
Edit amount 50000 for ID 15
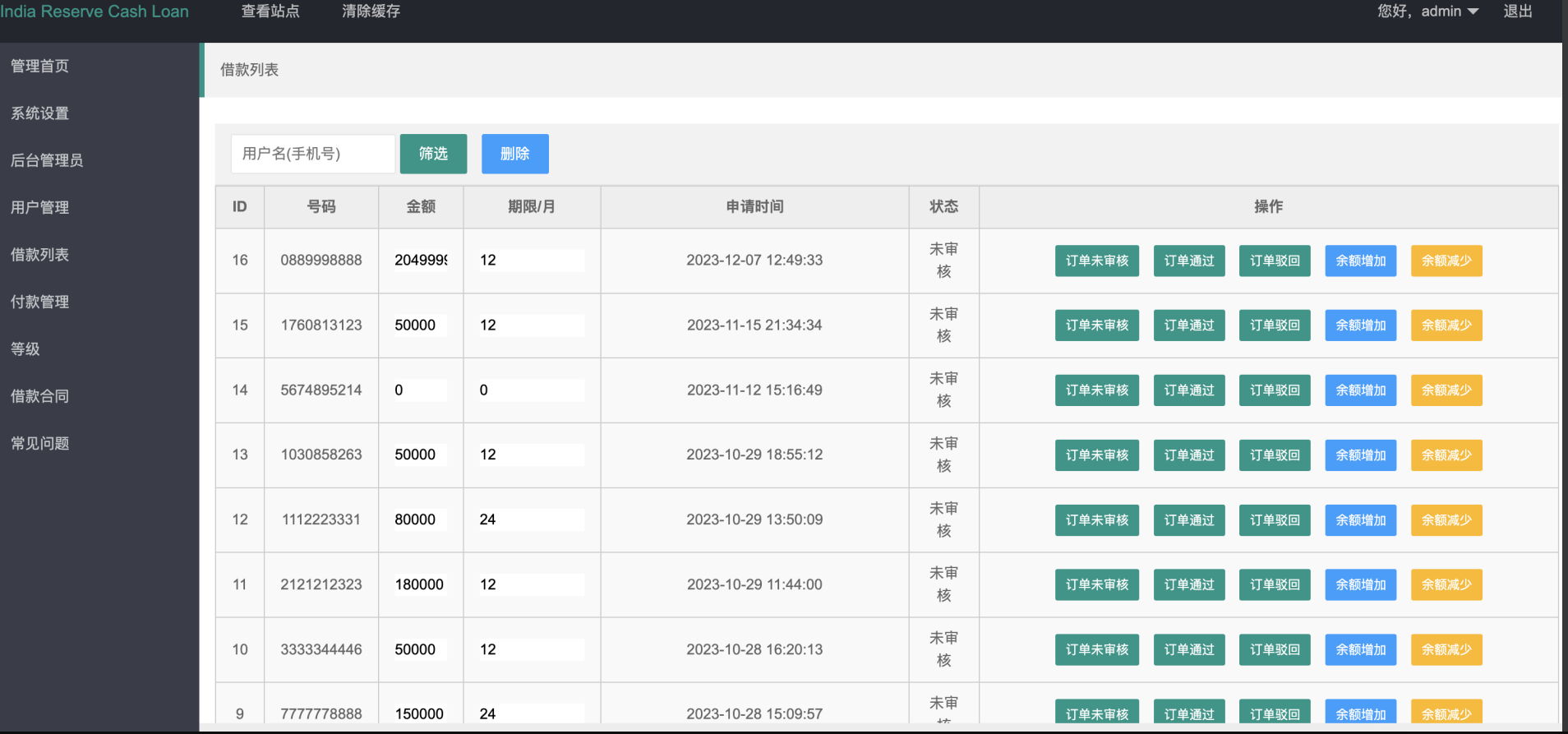[x=420, y=325]
